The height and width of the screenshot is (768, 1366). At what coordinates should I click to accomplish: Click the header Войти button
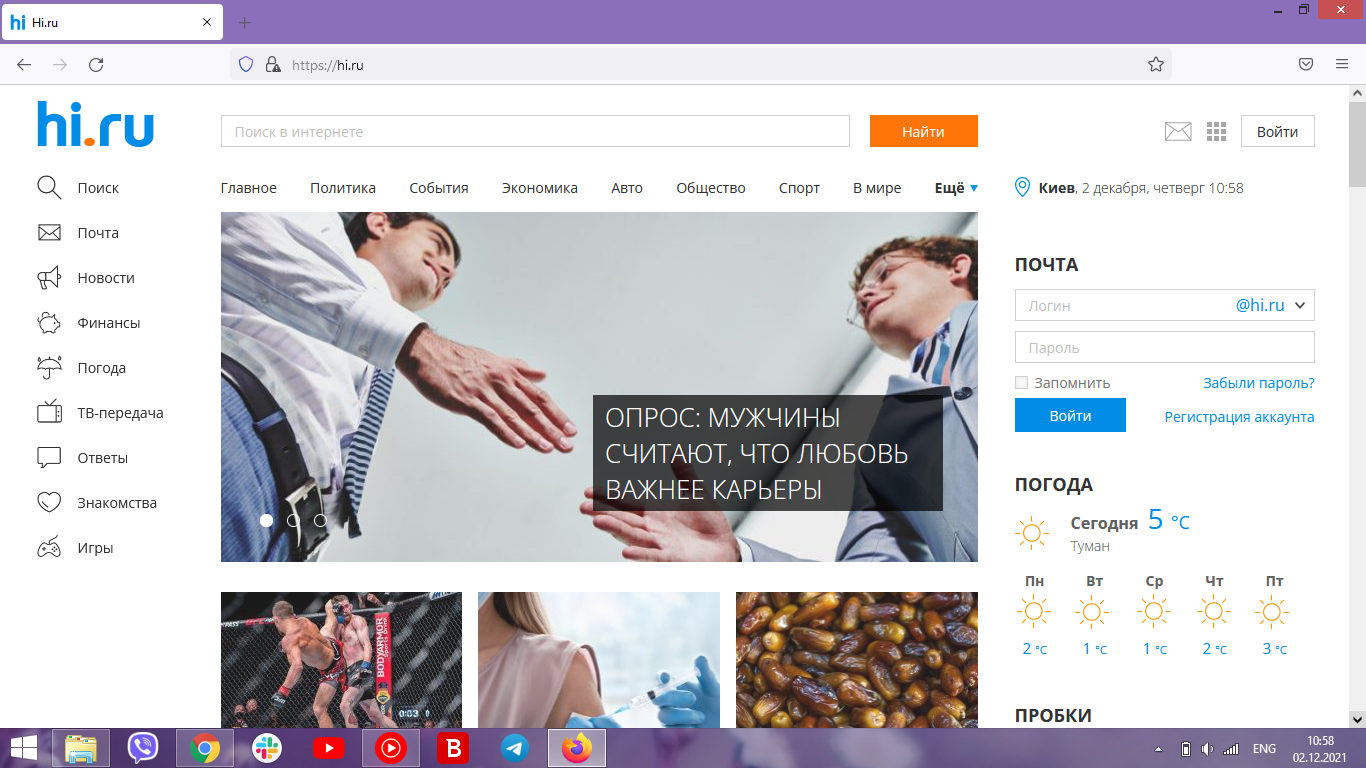click(x=1278, y=131)
